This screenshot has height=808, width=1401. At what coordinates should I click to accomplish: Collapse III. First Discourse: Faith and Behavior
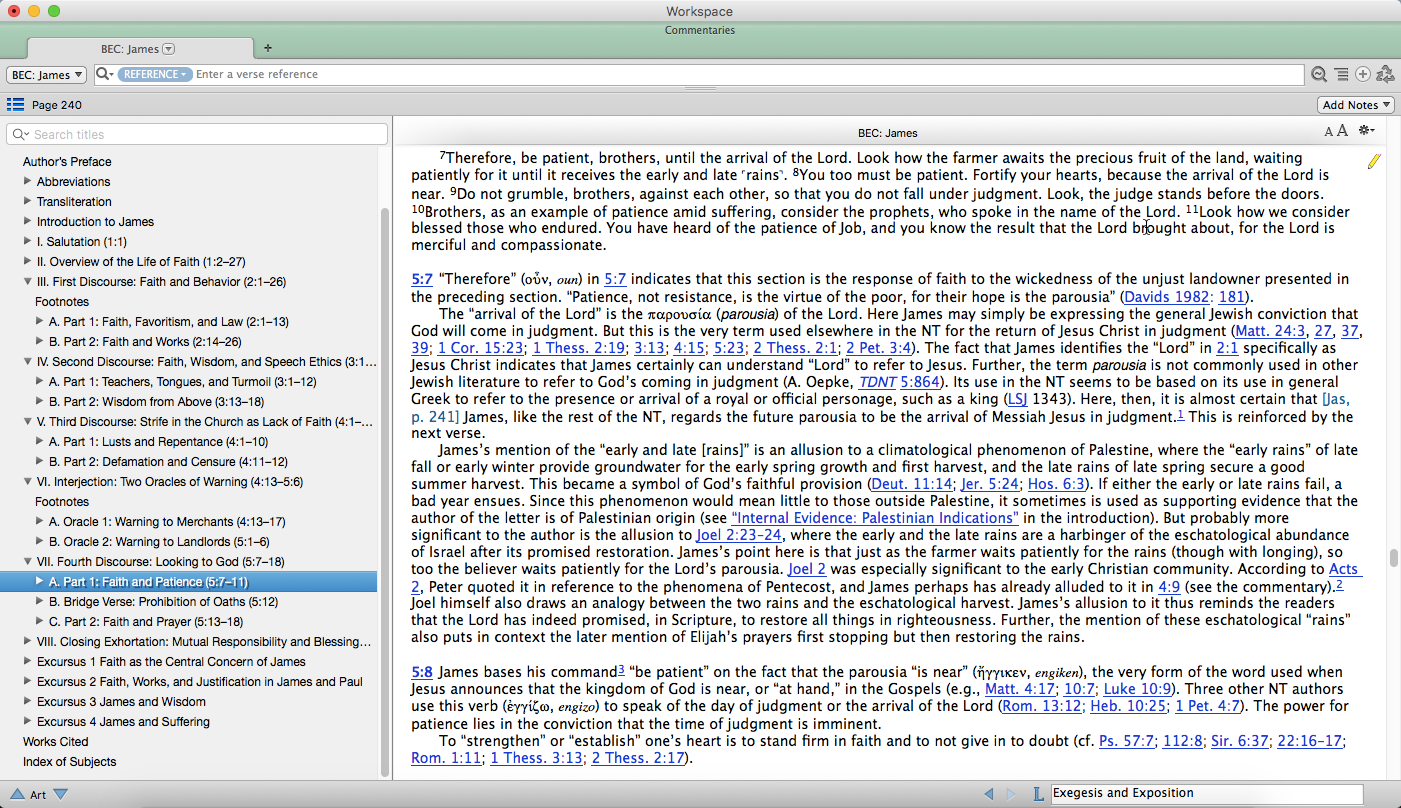click(28, 282)
